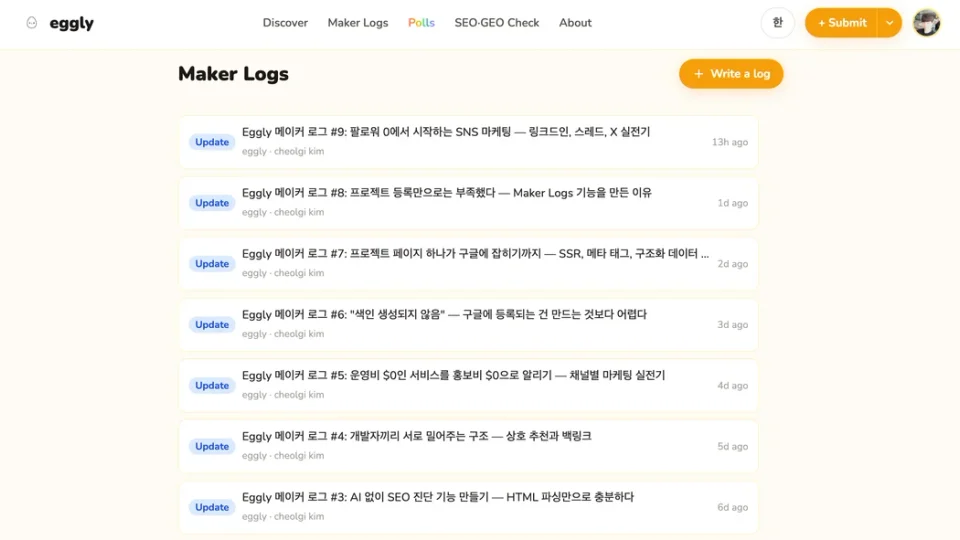
Task: Open Eggly maker log #6 post
Action: (x=444, y=315)
